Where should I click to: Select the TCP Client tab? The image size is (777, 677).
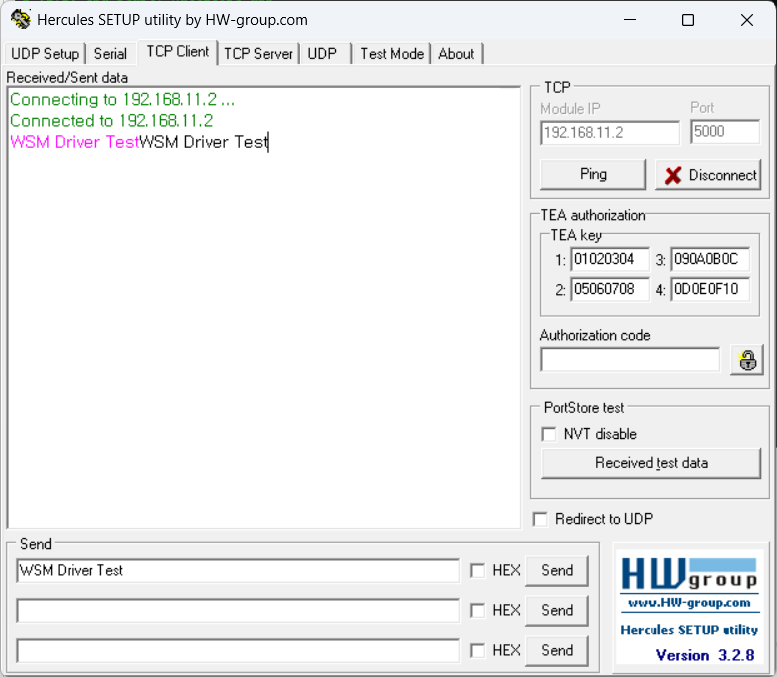[x=178, y=52]
